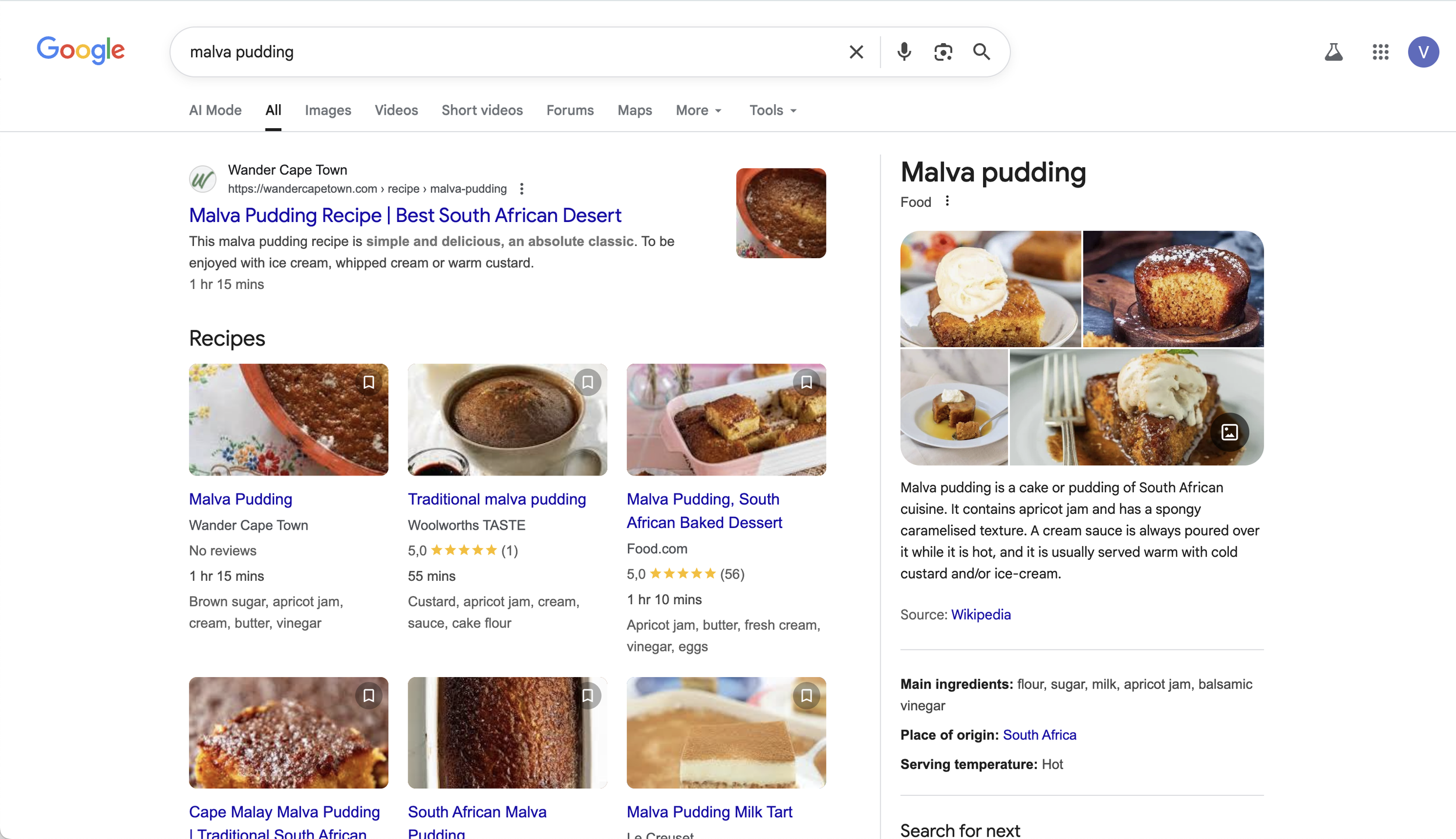
Task: Open the top result's pudding thumbnail
Action: [x=781, y=213]
